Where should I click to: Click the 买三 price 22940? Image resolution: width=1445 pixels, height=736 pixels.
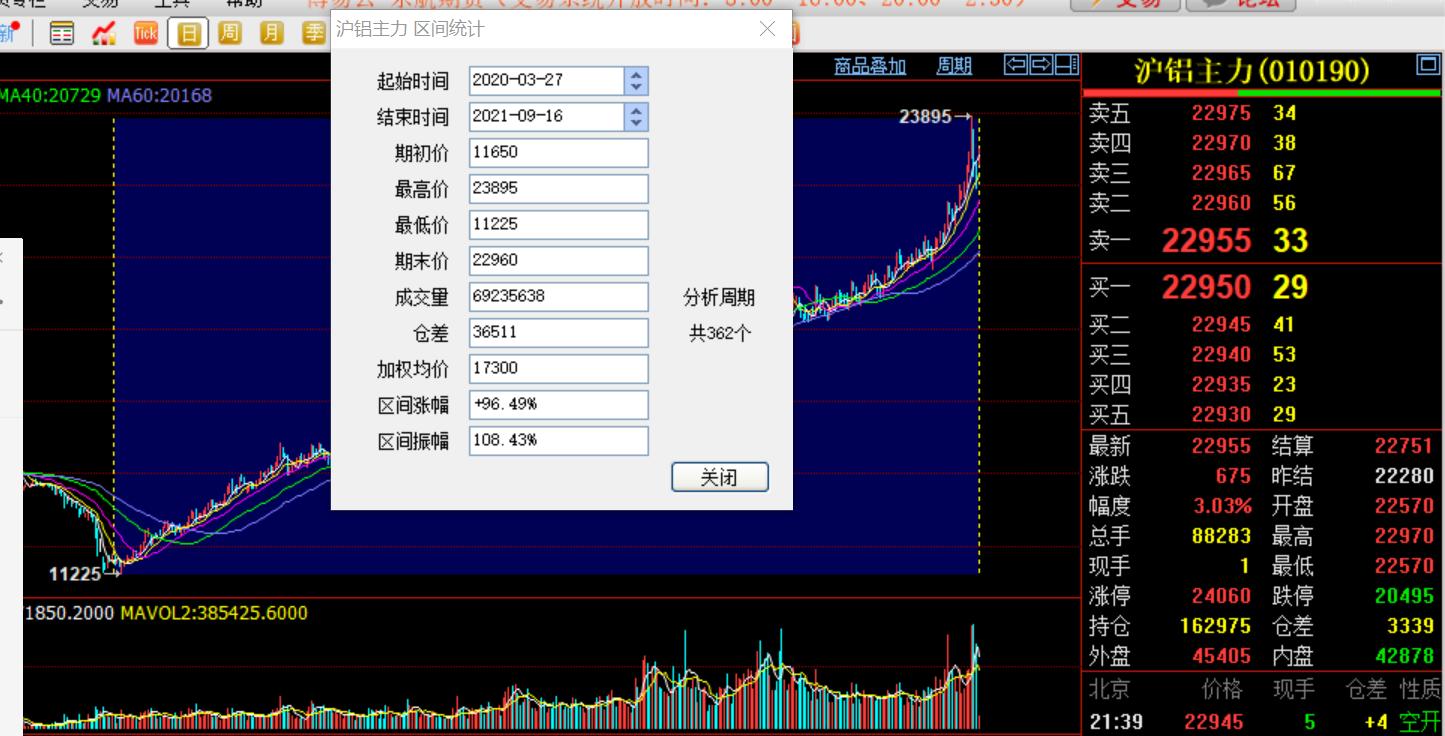[x=1221, y=354]
